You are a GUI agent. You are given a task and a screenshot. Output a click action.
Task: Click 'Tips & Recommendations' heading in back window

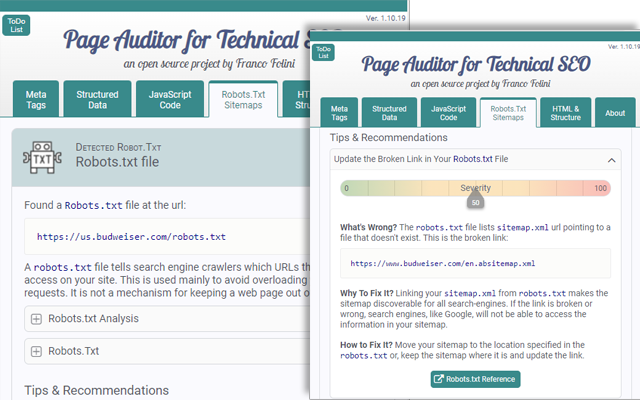(96, 390)
